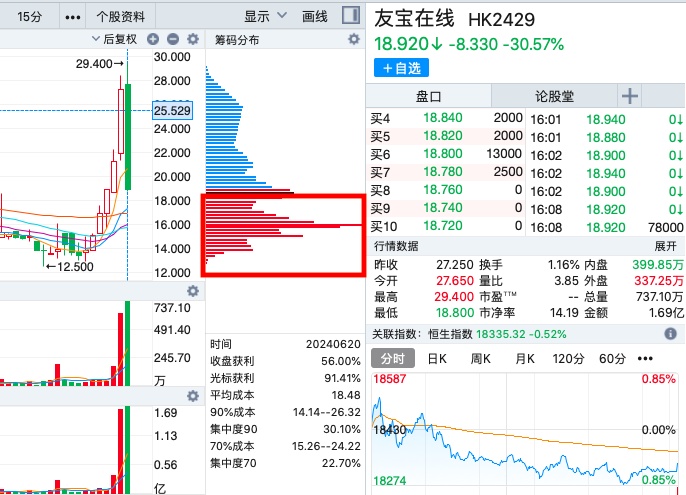Add new panel with plus icon

[x=630, y=96]
